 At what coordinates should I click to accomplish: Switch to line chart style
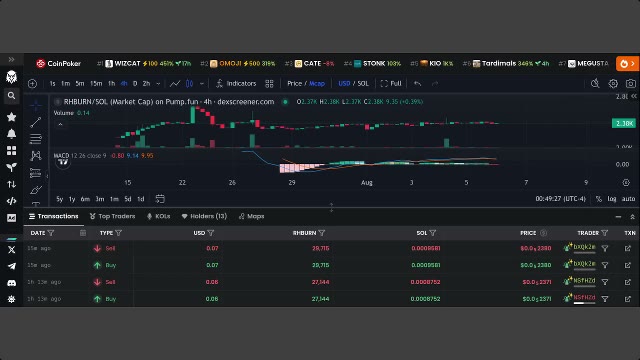coord(175,84)
